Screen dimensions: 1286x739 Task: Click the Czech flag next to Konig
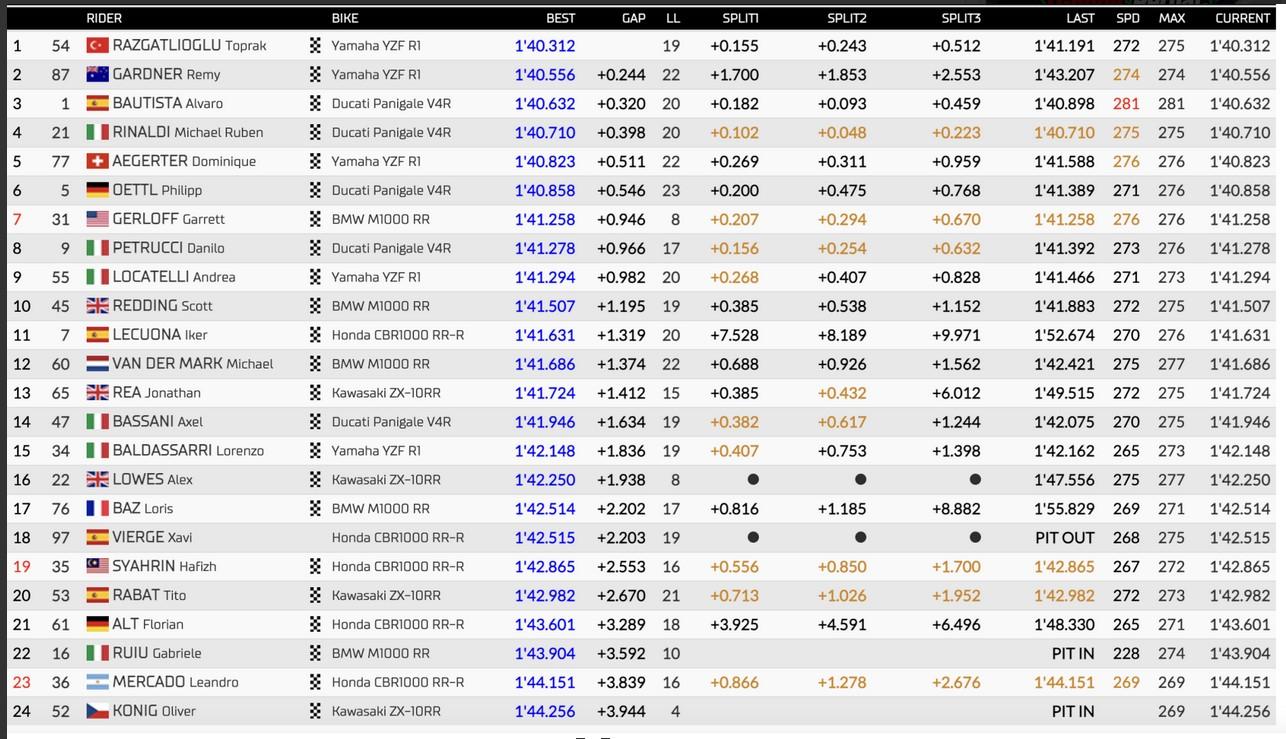[97, 711]
